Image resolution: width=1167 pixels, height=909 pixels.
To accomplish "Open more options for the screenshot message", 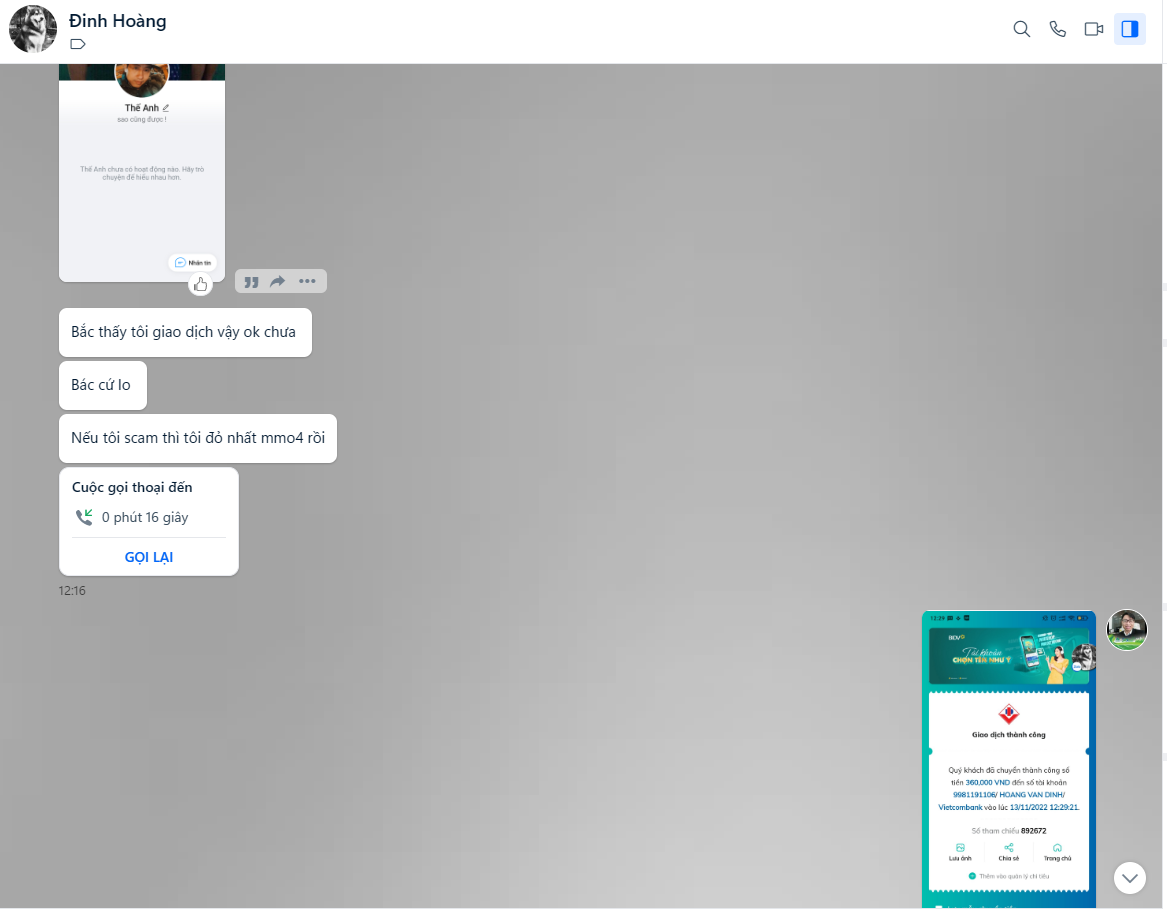I will coord(307,281).
